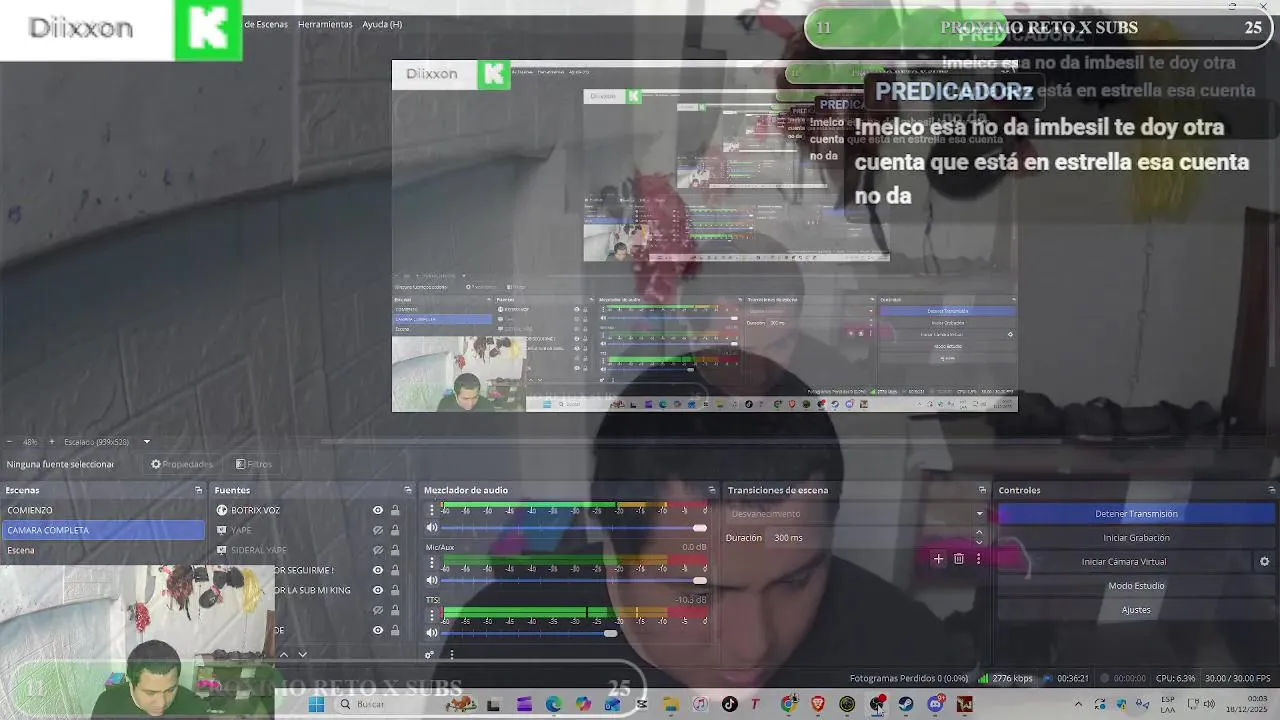
Task: Open transition properties three-dot menu
Action: 978,559
